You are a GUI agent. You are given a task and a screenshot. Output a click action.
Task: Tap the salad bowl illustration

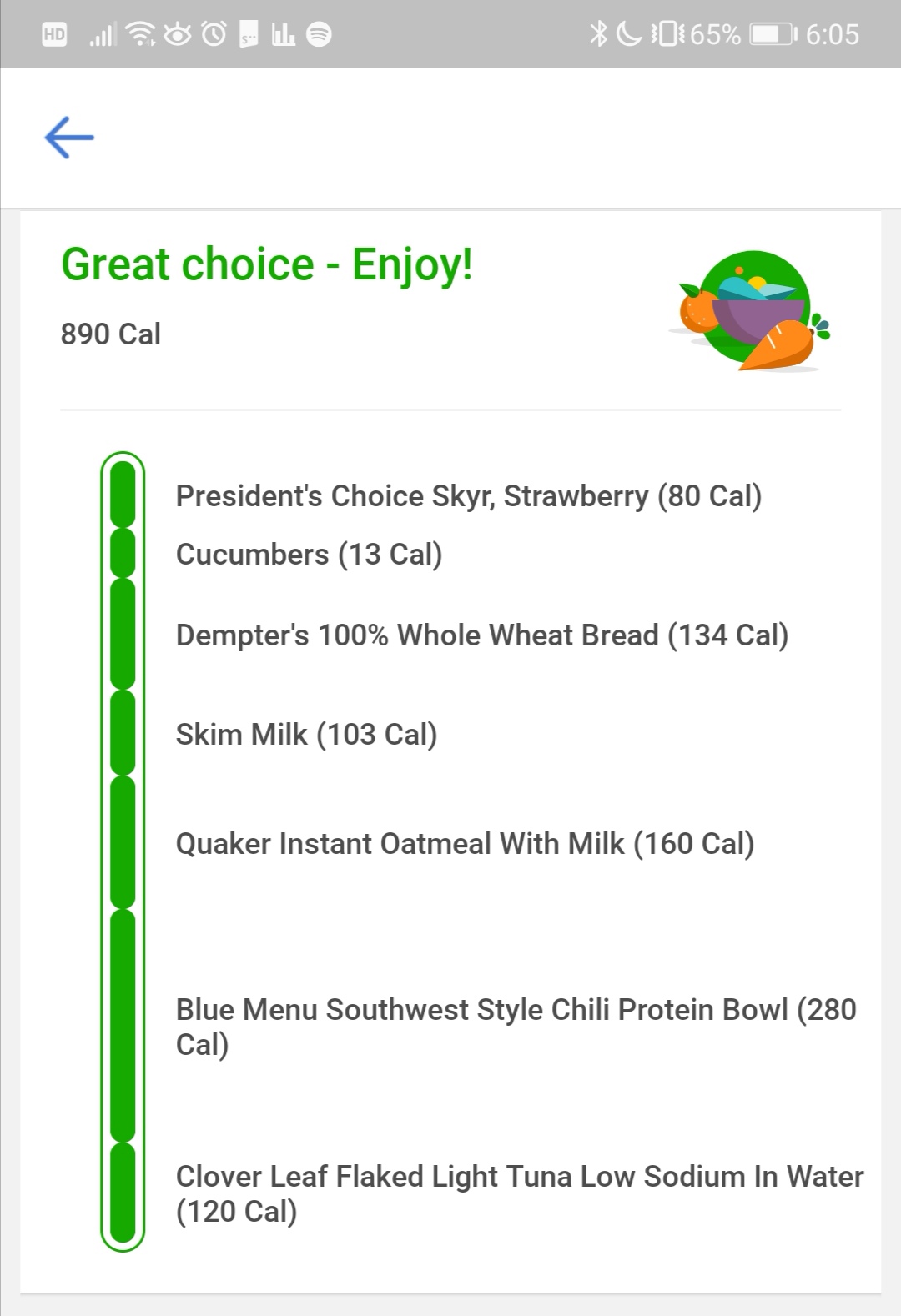[749, 311]
